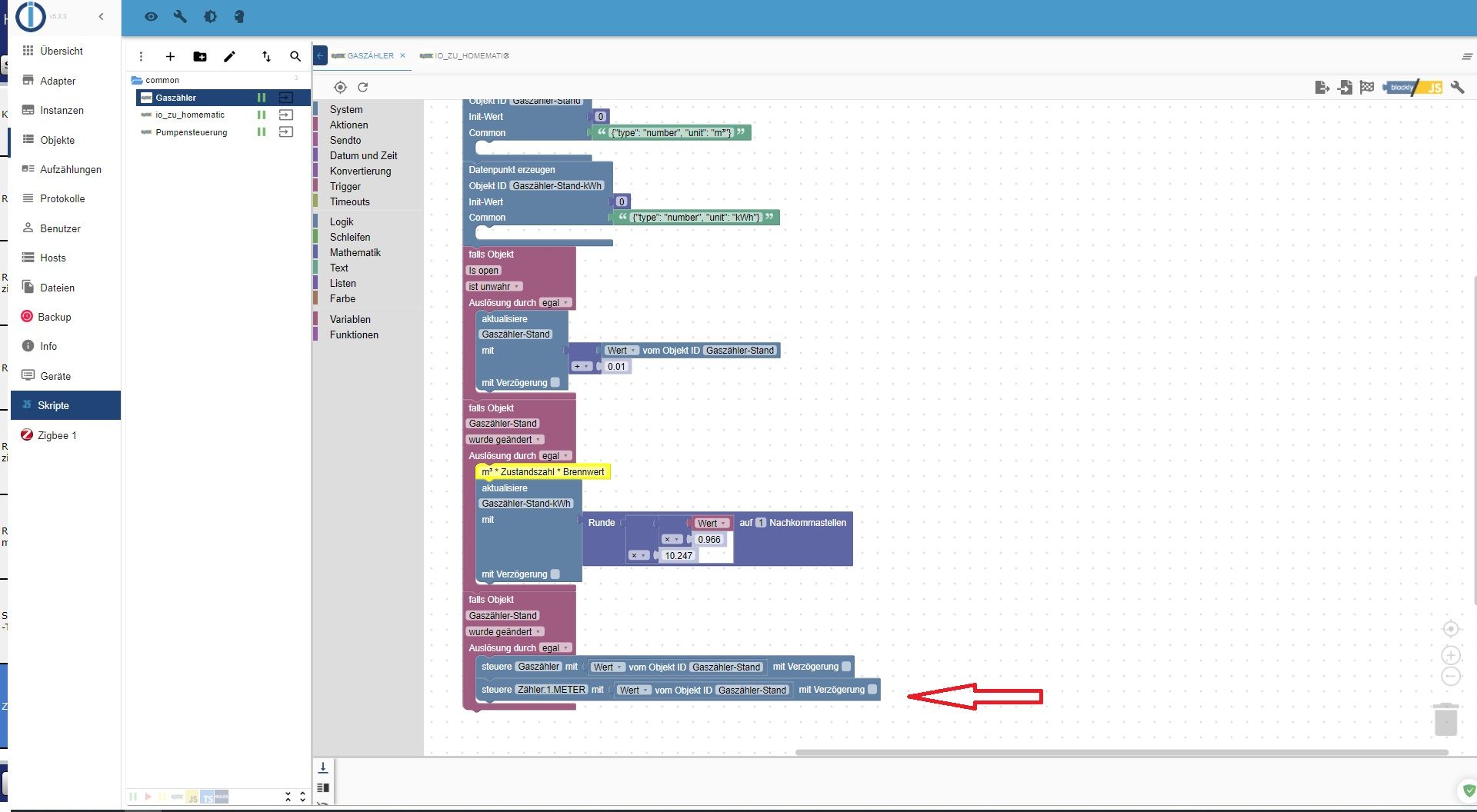Click the 0.01 number field

click(616, 367)
